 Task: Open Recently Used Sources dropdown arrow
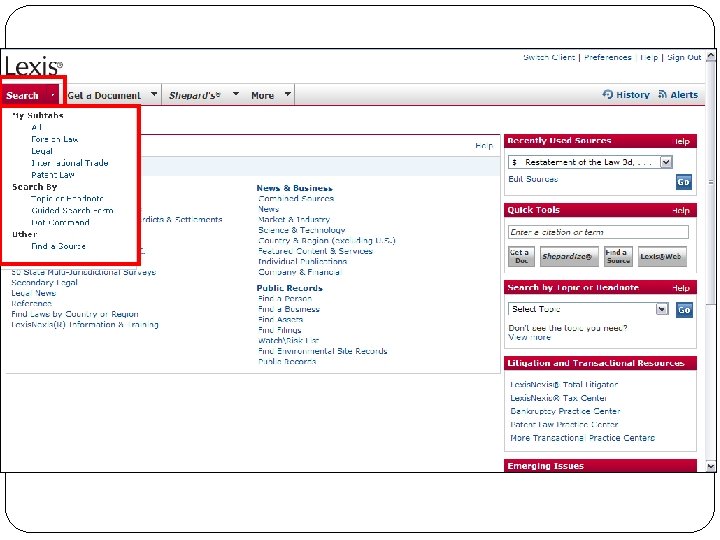click(666, 162)
